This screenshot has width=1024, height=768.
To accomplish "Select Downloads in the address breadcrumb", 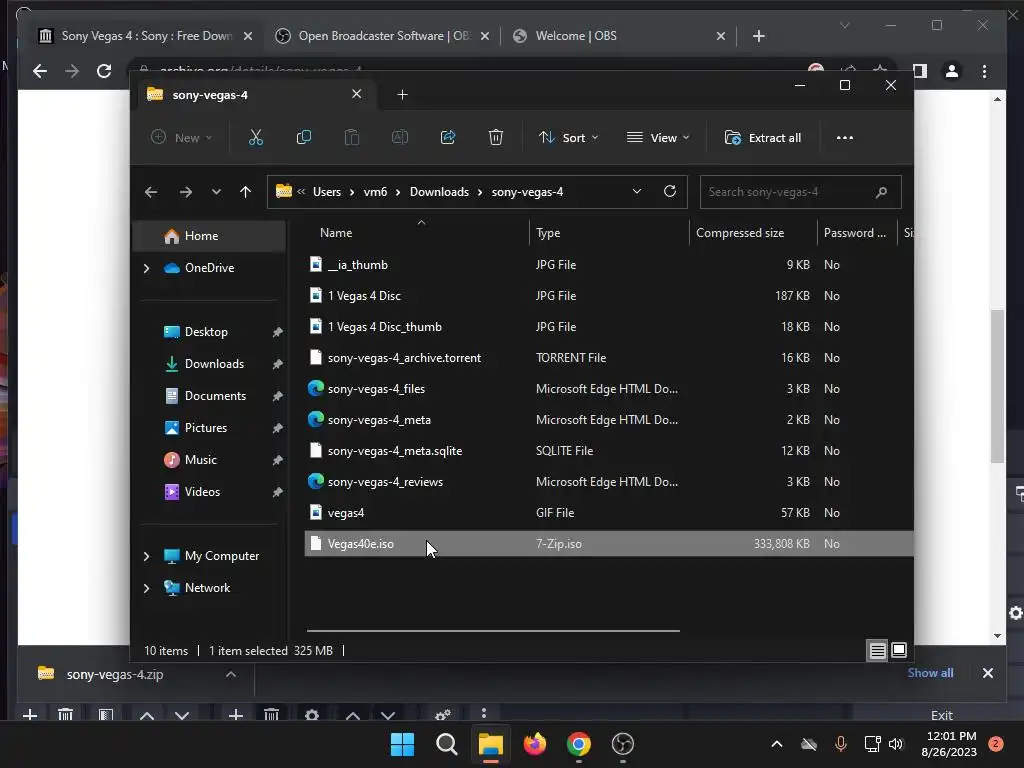I will coord(439,192).
